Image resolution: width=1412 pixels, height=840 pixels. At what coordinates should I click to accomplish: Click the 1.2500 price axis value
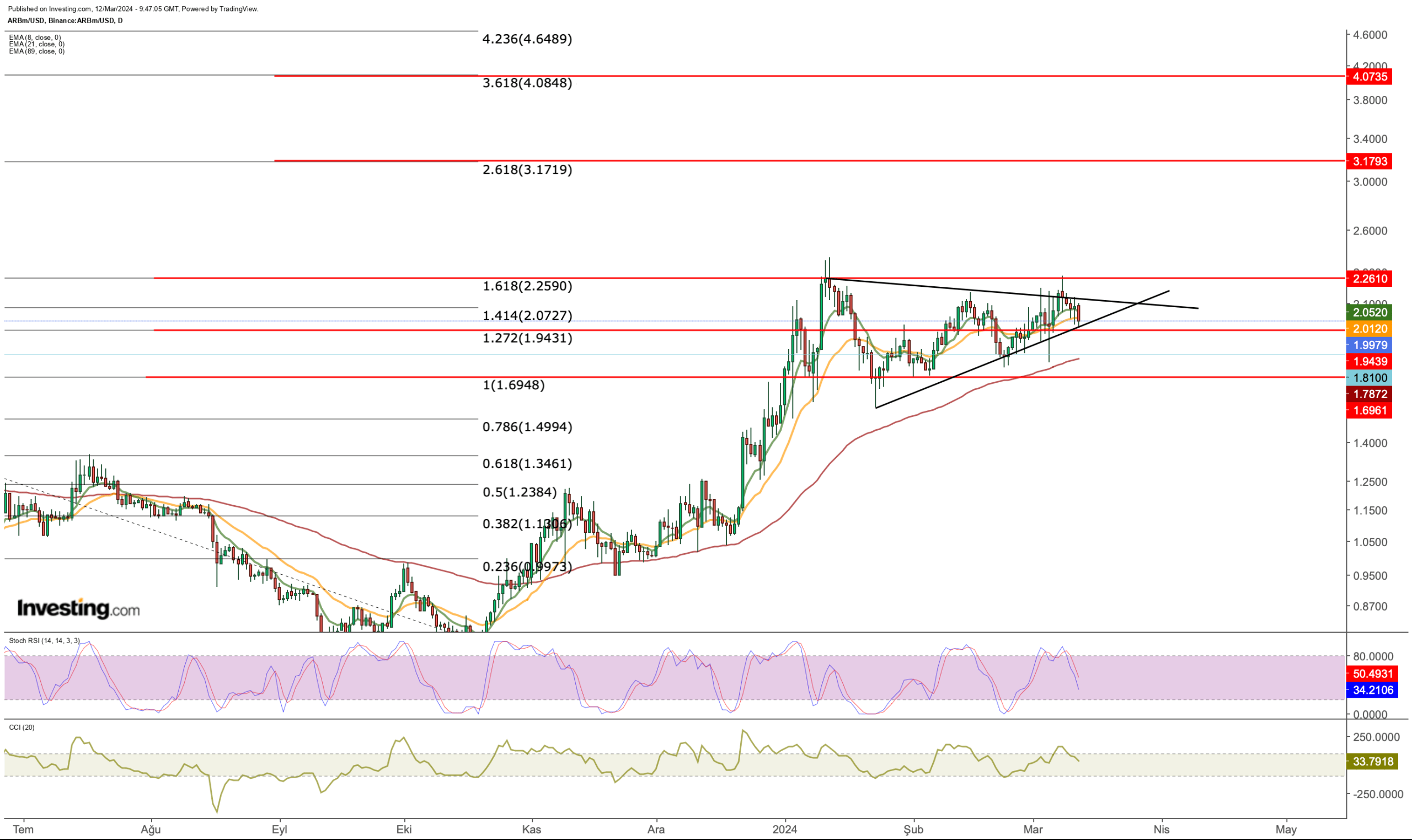tap(1370, 481)
